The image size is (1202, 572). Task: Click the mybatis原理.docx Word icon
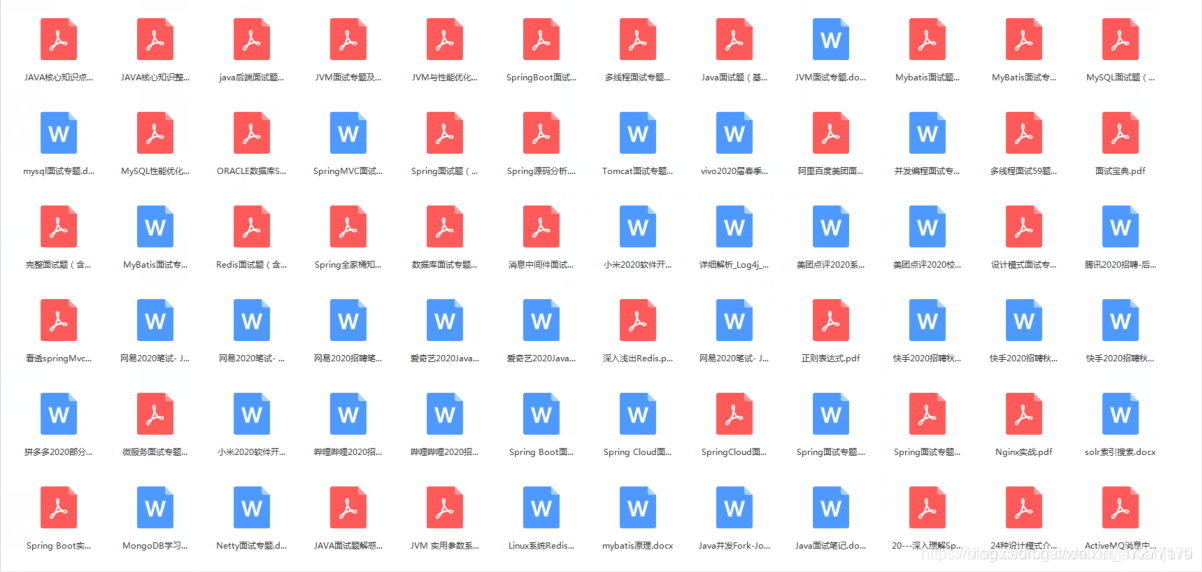pos(638,508)
